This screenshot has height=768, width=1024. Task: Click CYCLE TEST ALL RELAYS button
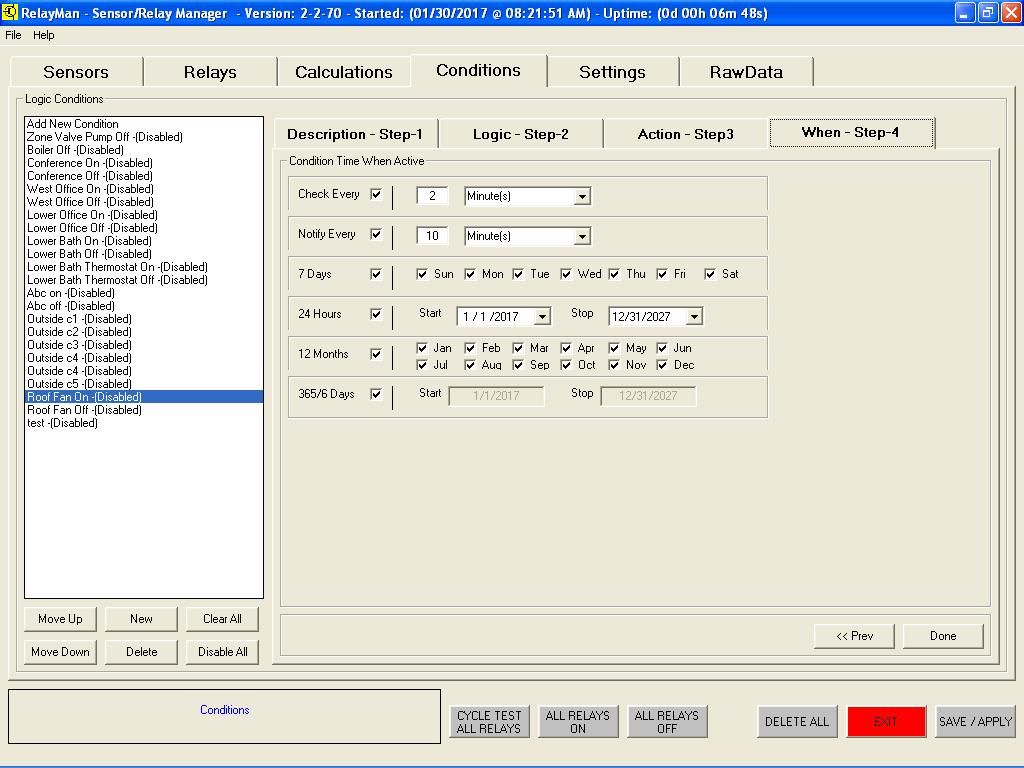[489, 722]
